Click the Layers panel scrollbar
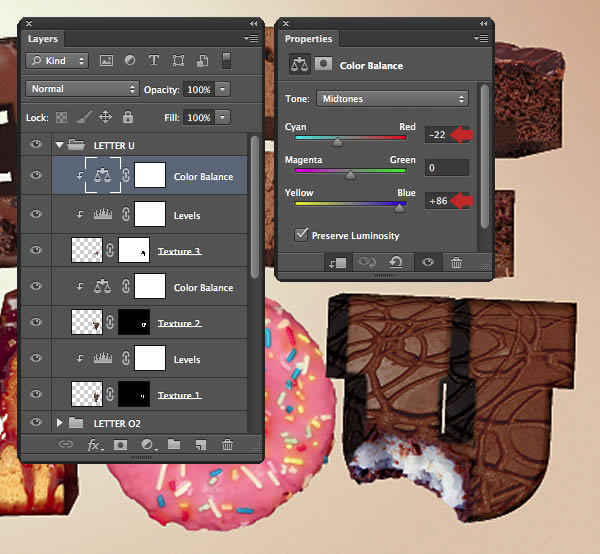Viewport: 600px width, 554px height. pos(254,207)
